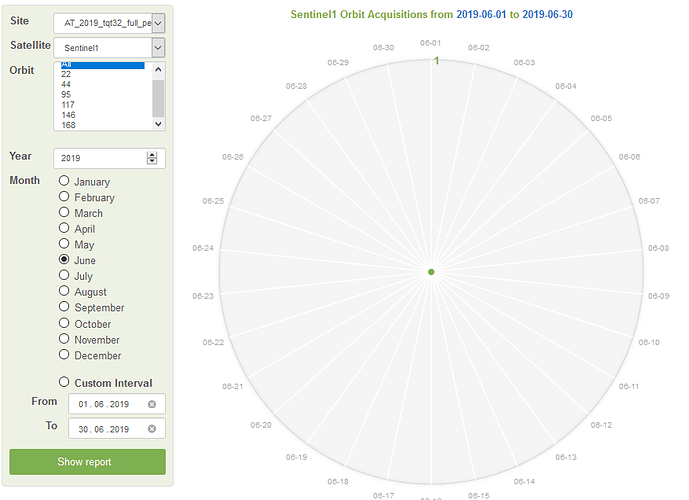Click start date 2019-06-01 in chart title
The image size is (689, 500).
coord(481,14)
